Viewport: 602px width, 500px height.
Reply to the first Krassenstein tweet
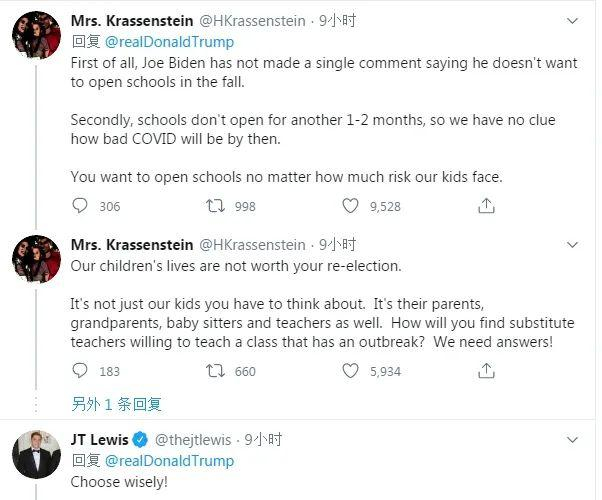click(81, 206)
